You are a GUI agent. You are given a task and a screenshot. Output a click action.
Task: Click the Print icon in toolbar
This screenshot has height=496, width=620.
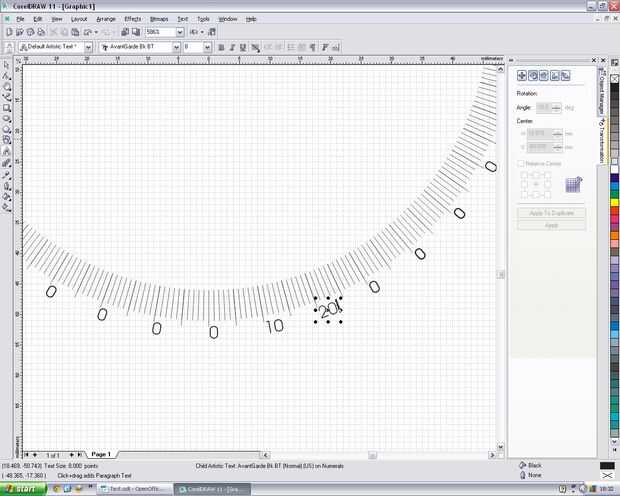(41, 32)
